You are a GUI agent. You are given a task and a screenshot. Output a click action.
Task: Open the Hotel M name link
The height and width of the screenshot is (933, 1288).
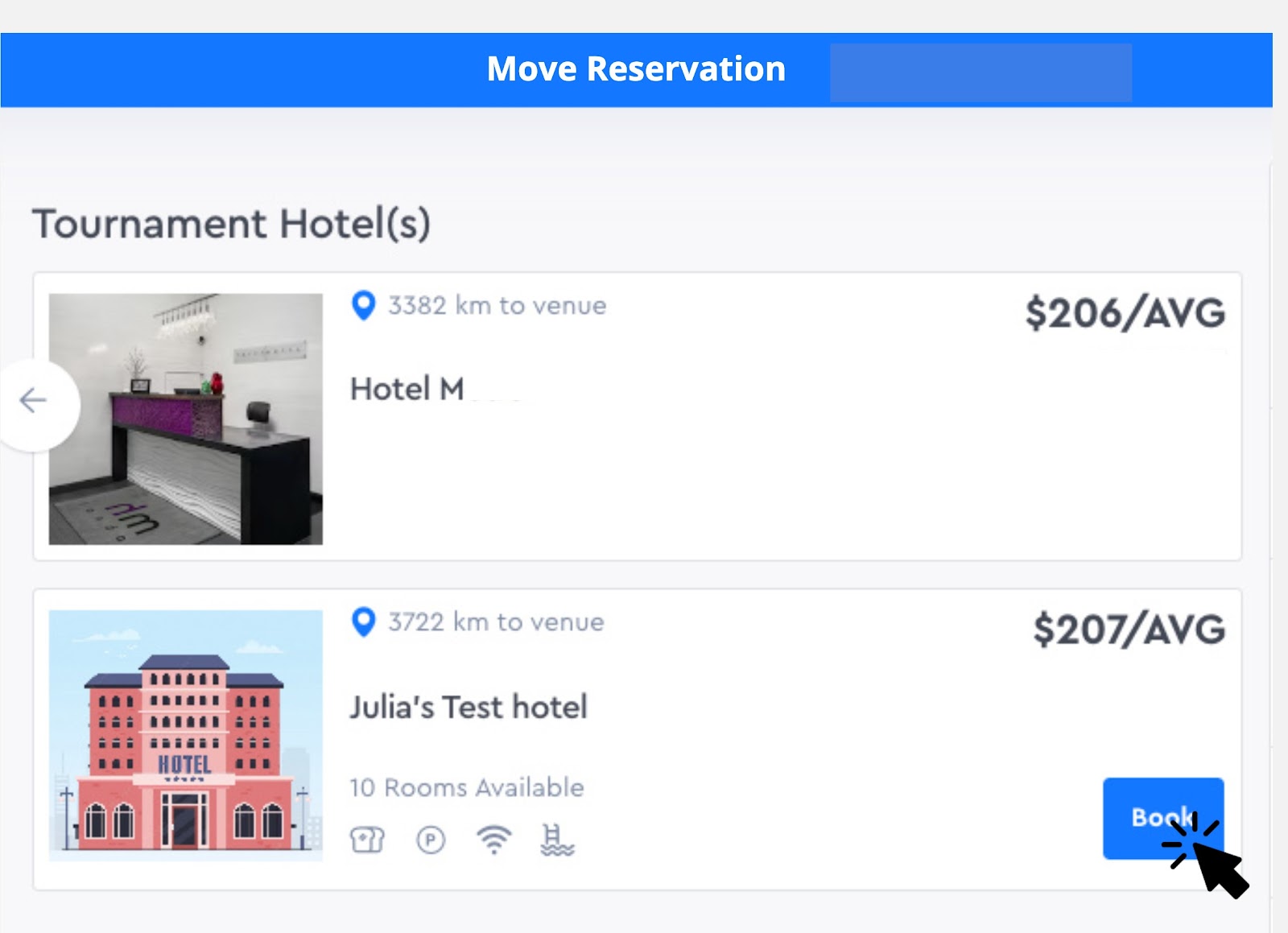coord(407,390)
